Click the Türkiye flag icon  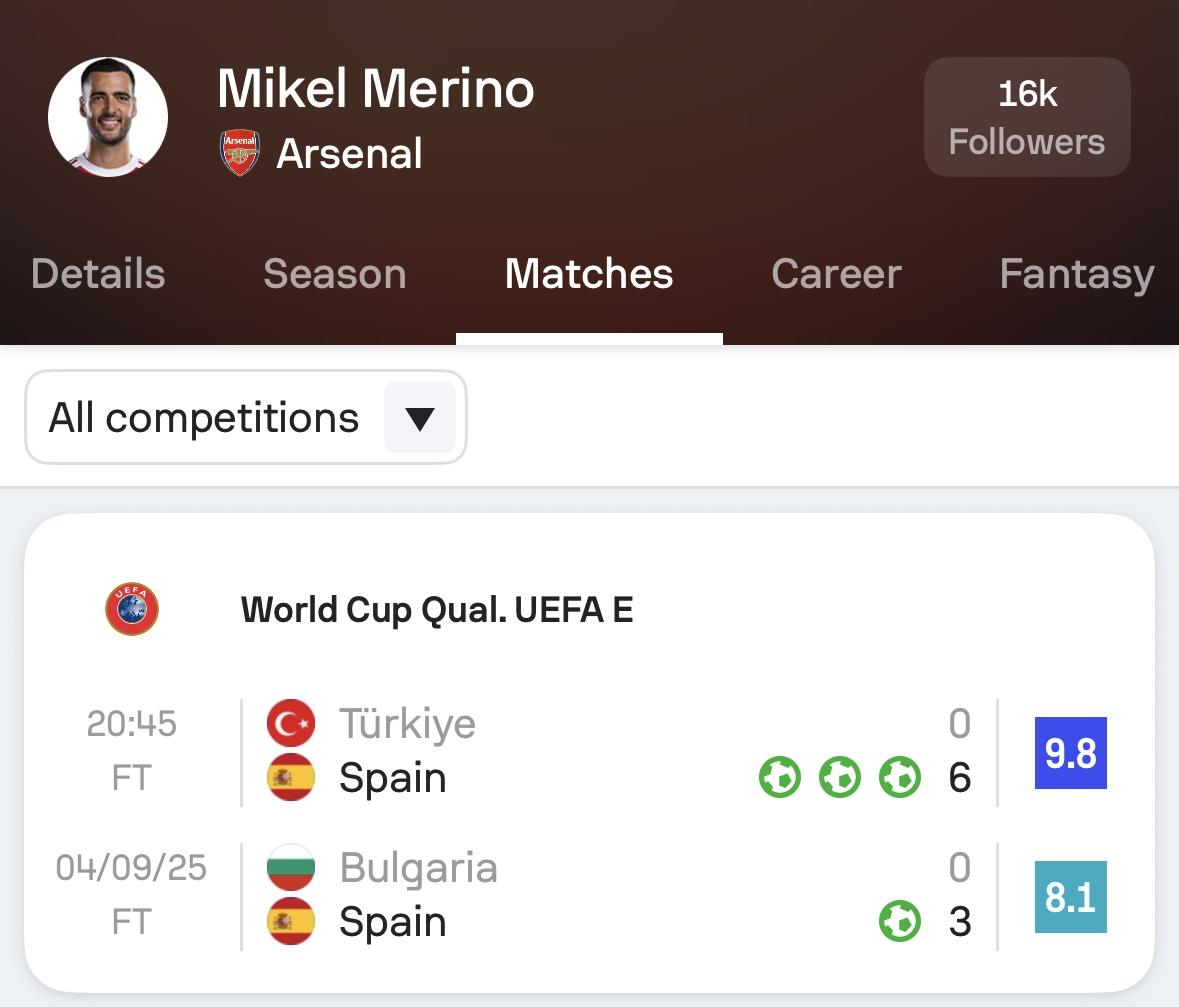coord(290,723)
